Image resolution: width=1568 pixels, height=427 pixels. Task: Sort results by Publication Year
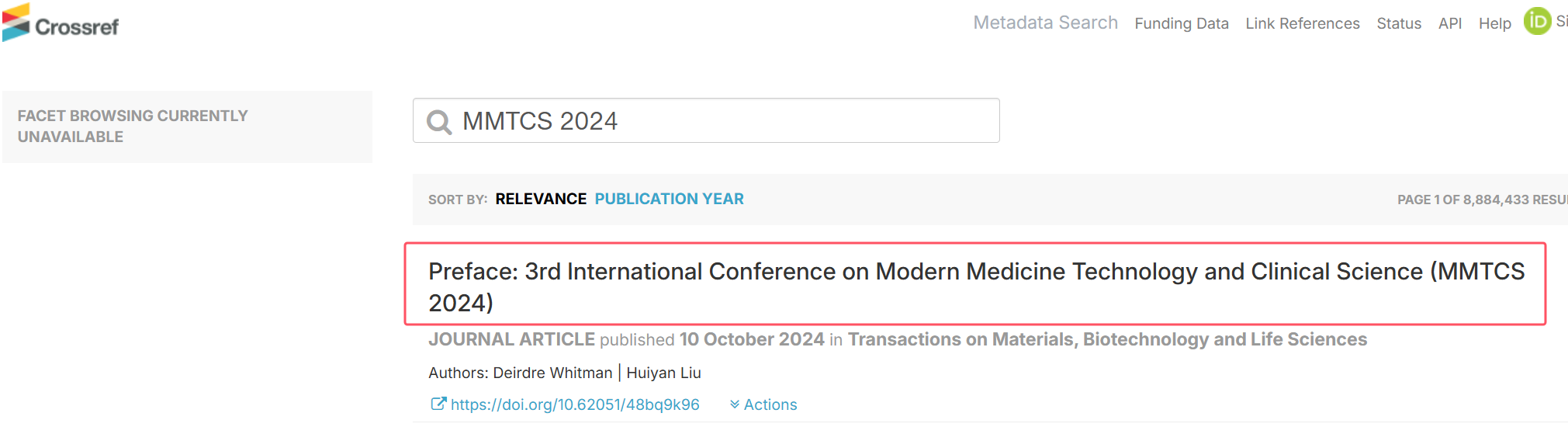669,199
